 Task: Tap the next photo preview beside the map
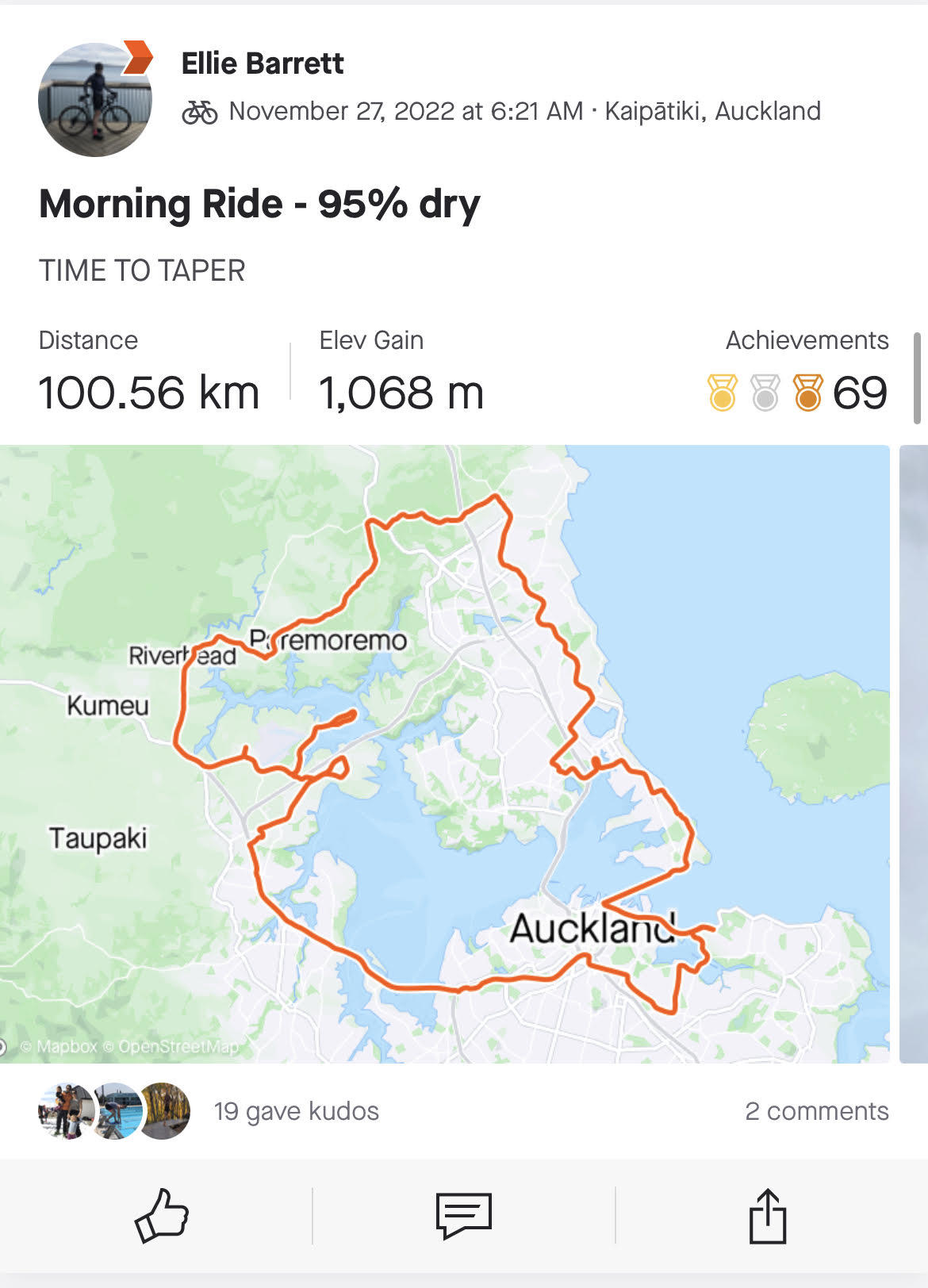pyautogui.click(x=914, y=753)
